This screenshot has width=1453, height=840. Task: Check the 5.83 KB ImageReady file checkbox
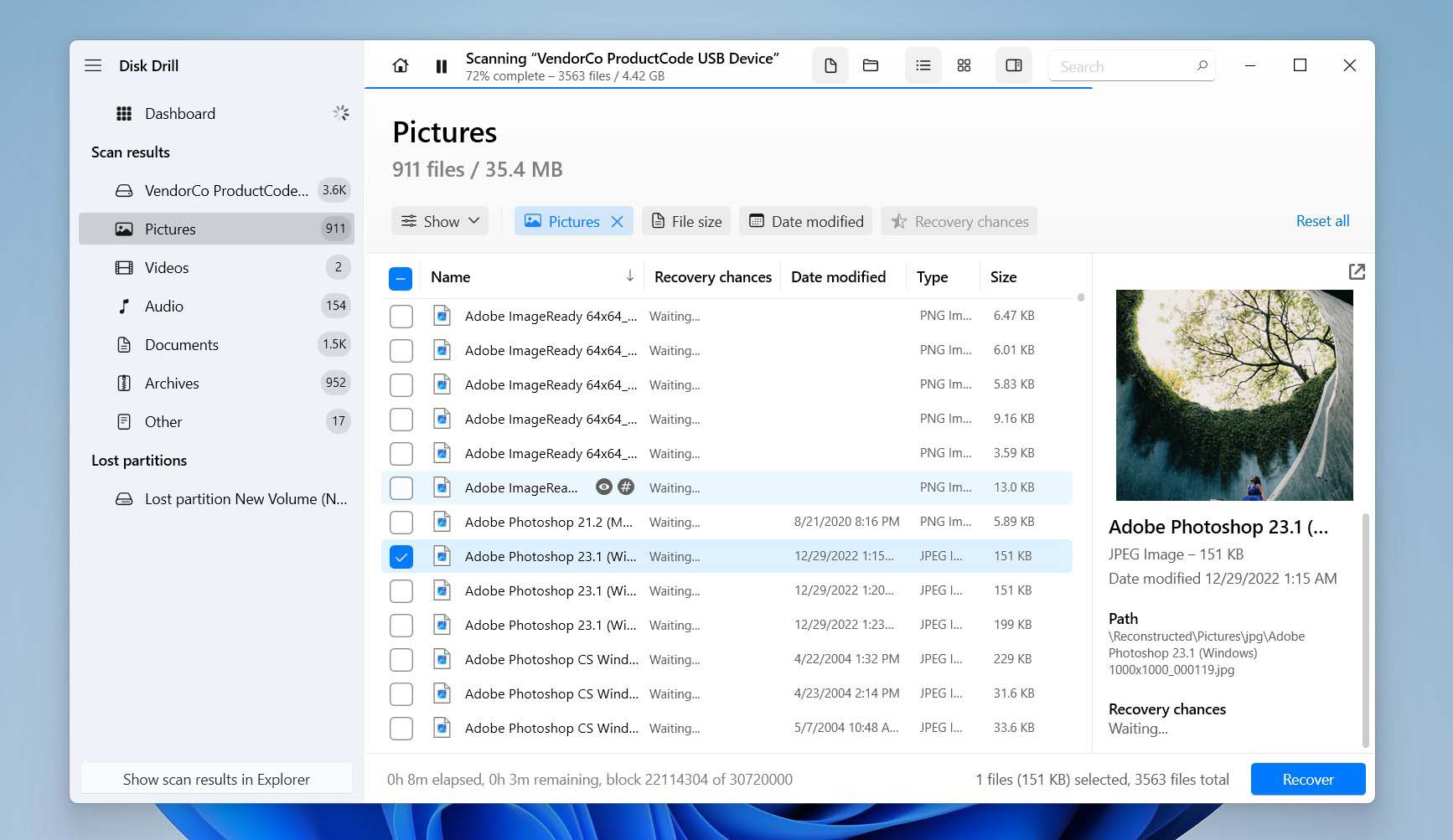[x=401, y=385]
